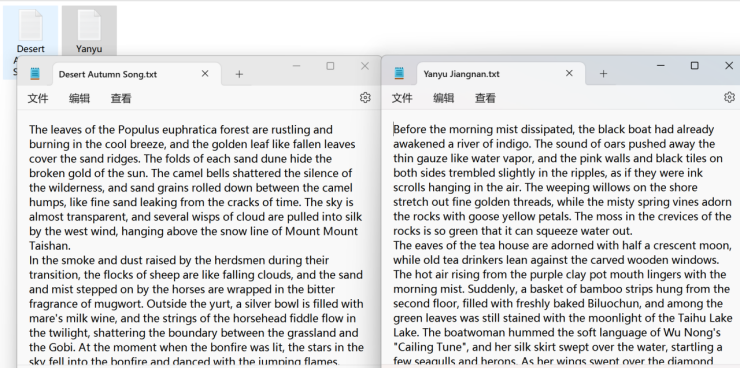Maximize the Yanyu Jiangnan window
Screen dimensions: 741x368
(x=695, y=66)
